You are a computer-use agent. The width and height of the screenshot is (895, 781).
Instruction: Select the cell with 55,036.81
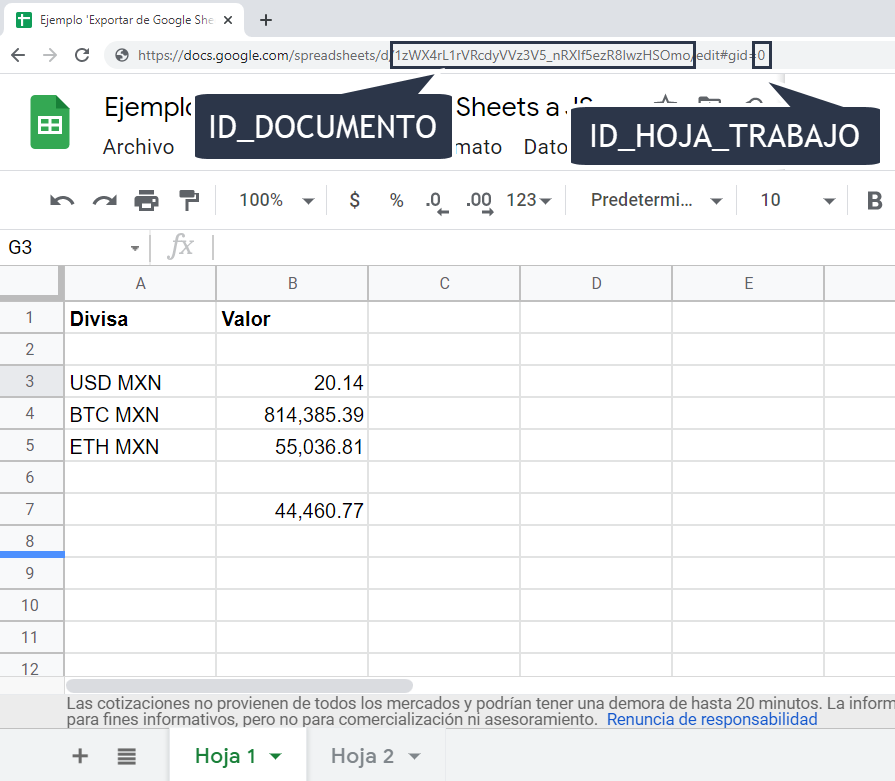tap(292, 446)
